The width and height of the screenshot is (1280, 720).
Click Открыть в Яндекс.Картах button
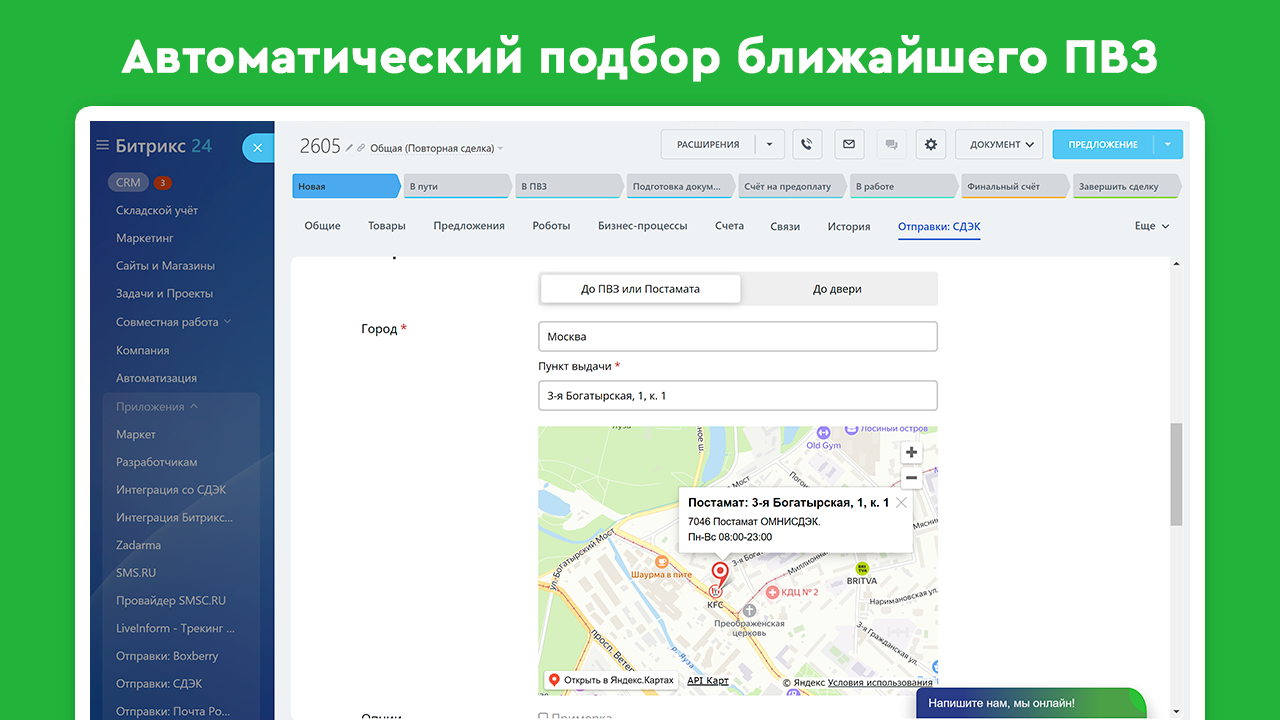coord(609,681)
